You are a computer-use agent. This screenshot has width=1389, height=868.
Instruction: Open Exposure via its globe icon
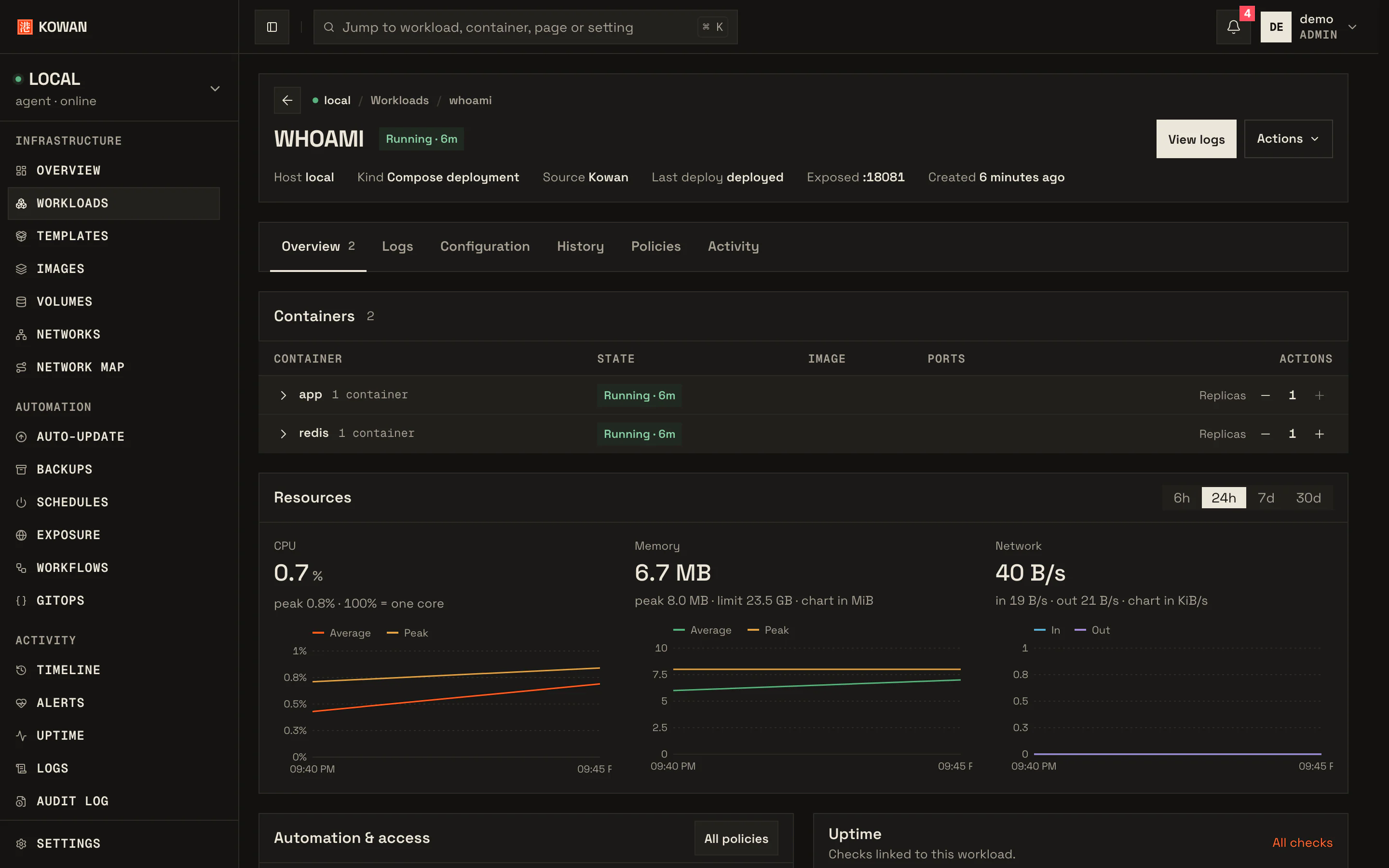click(21, 534)
